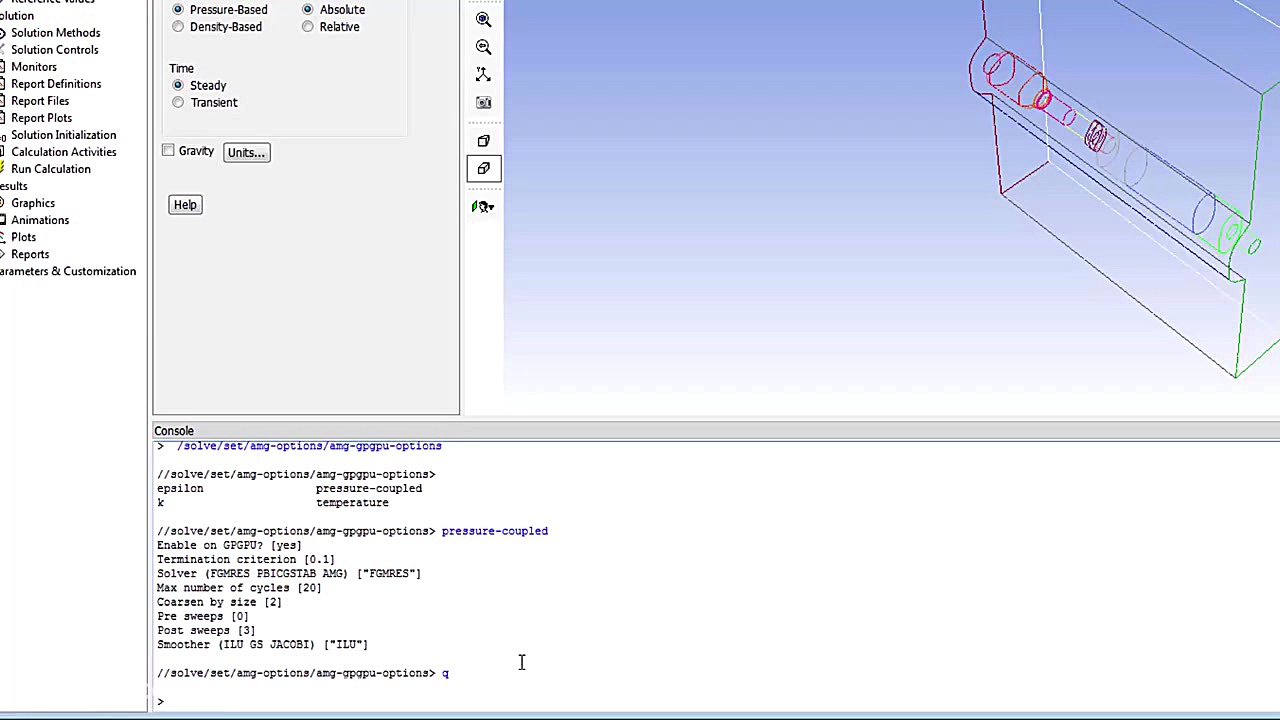Select Steady time option
The image size is (1280, 720).
[178, 86]
